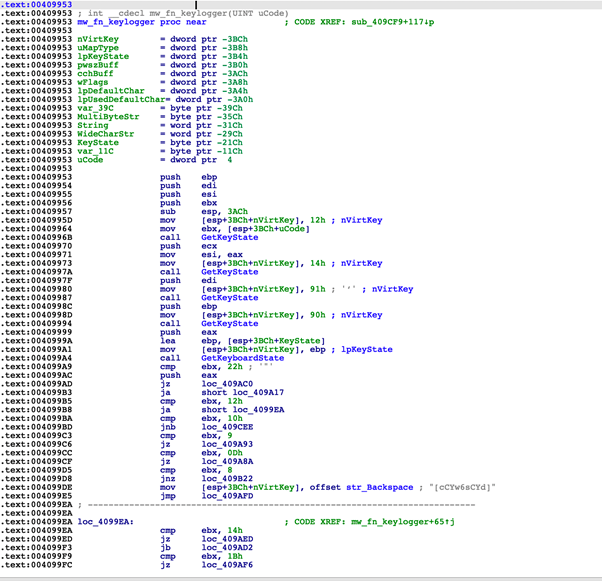This screenshot has height=581, width=602.
Task: Select the var_39C stack variable
Action: (95, 108)
